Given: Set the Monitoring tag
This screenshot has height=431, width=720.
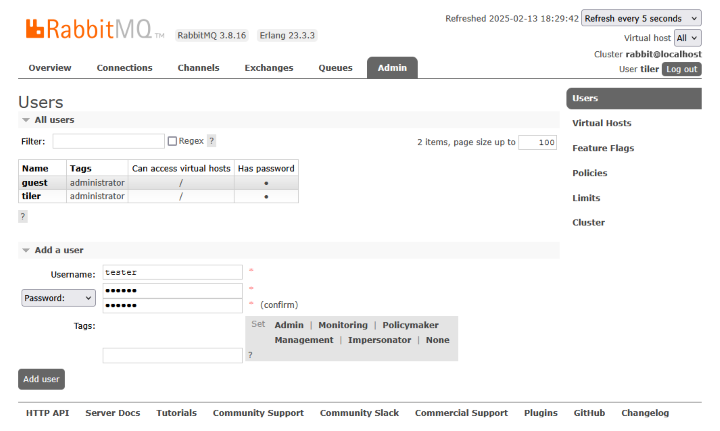Looking at the screenshot, I should pyautogui.click(x=343, y=325).
